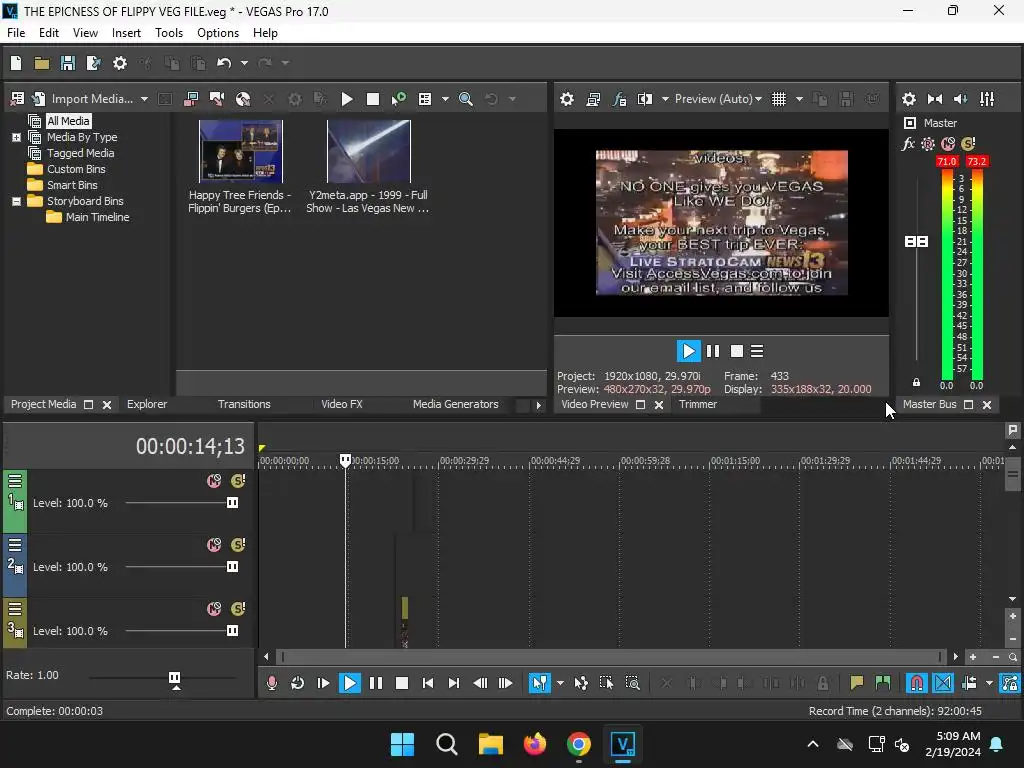Open a project with the folder icon
This screenshot has height=768, width=1024.
click(x=42, y=63)
